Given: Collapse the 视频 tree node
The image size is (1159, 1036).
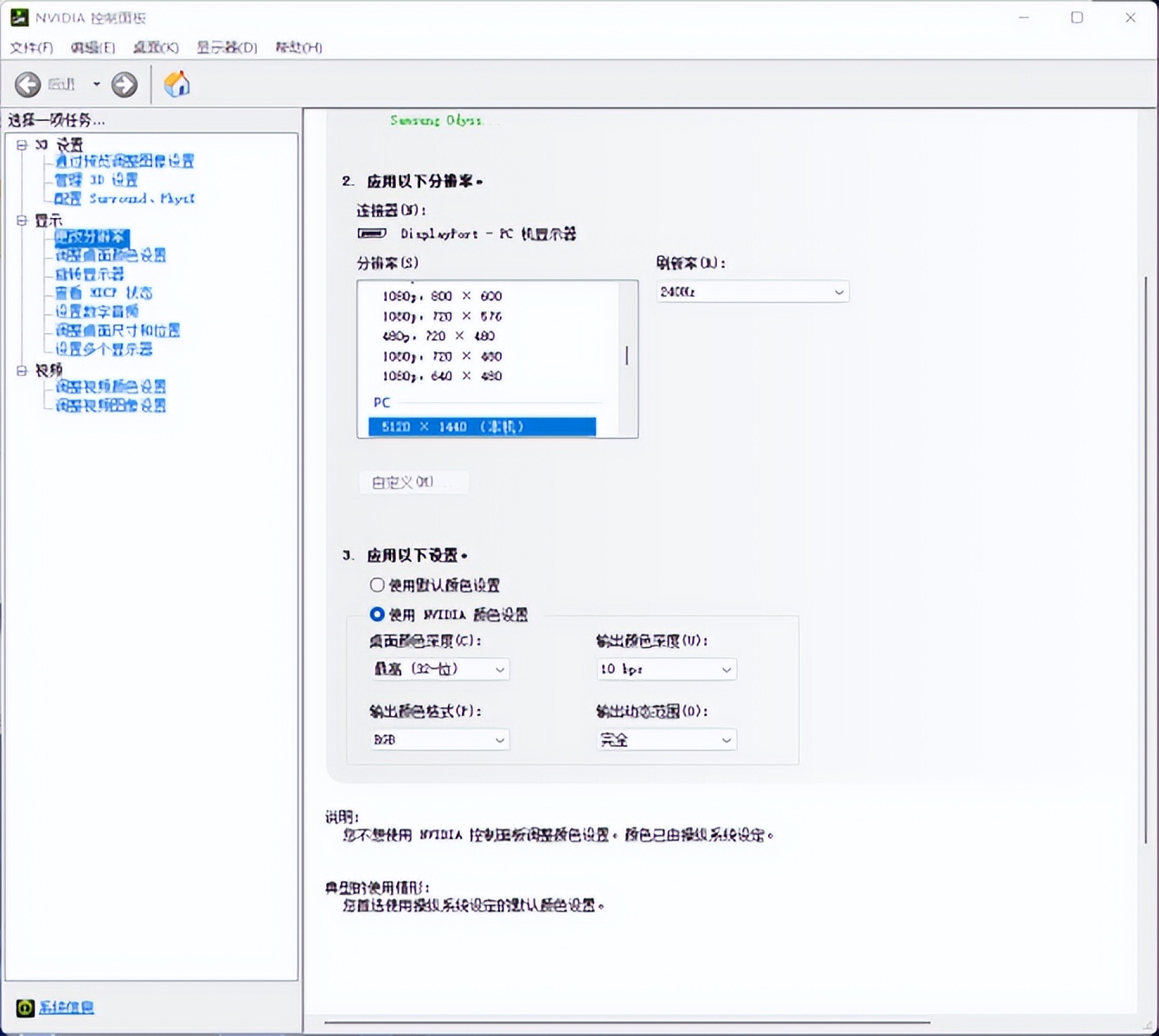Looking at the screenshot, I should pos(22,370).
